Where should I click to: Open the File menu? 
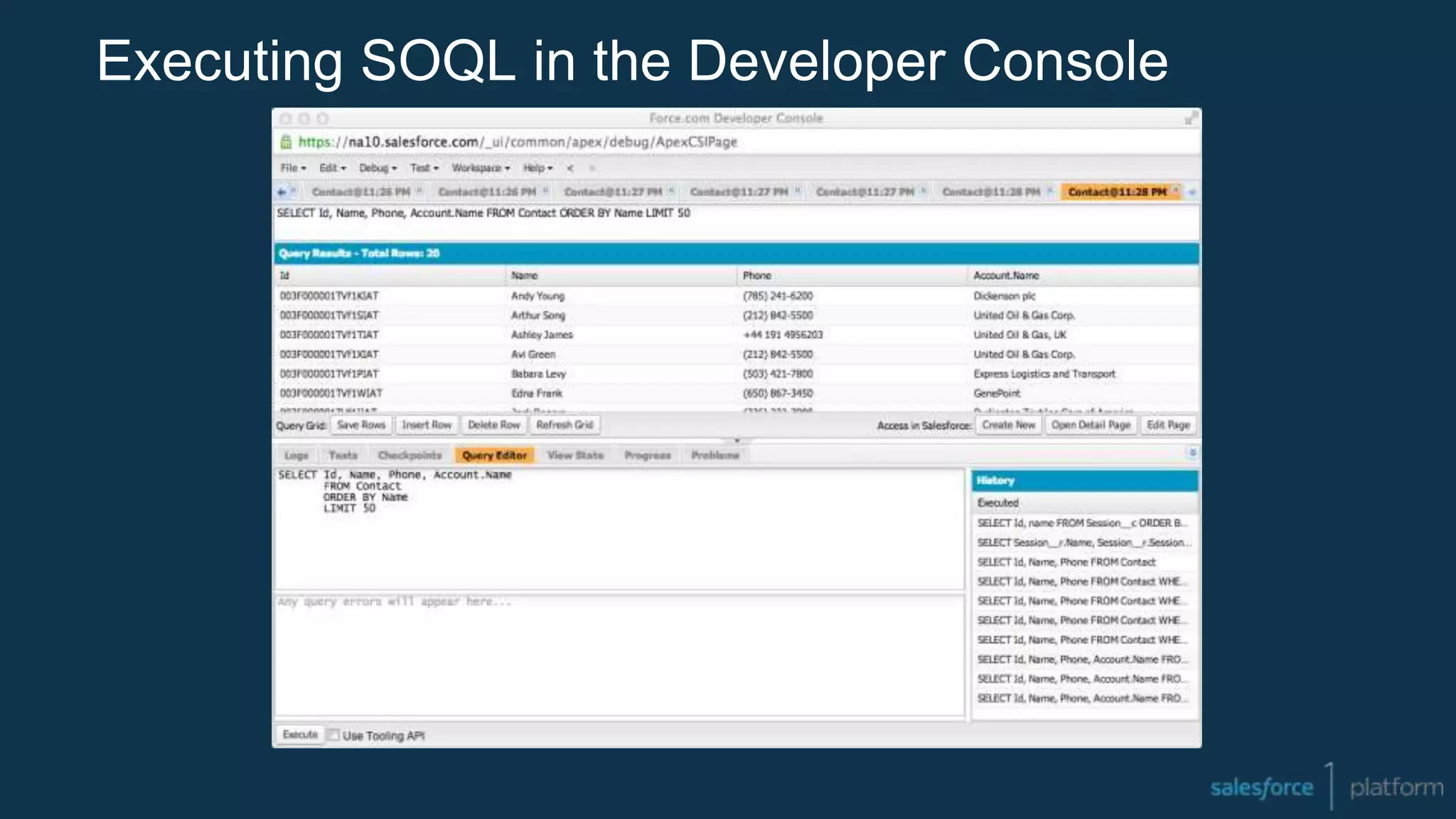click(293, 168)
